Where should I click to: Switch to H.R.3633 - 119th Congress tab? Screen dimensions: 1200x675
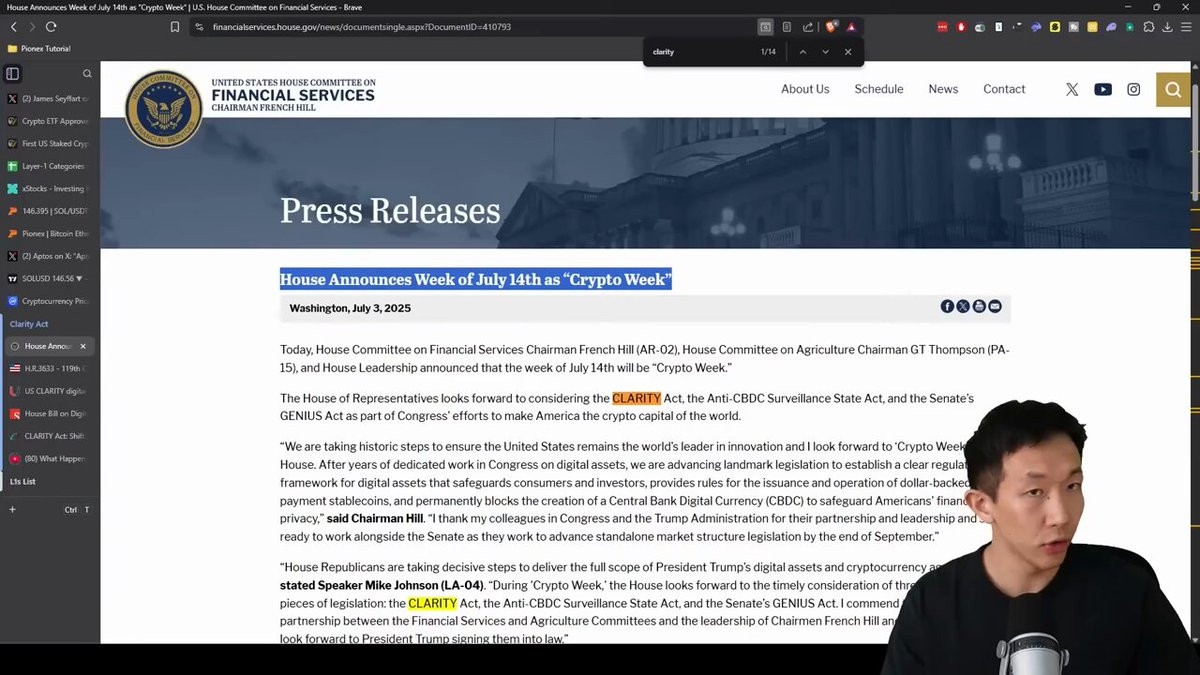point(49,369)
